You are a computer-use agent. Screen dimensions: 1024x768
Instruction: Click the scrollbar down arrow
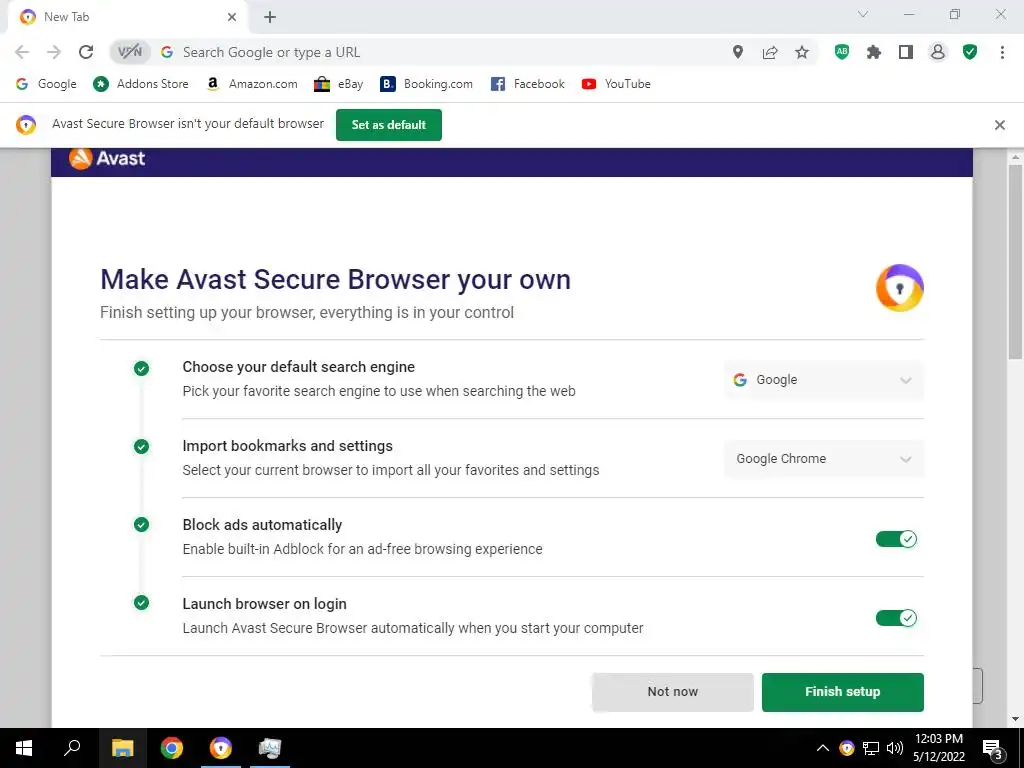1015,719
